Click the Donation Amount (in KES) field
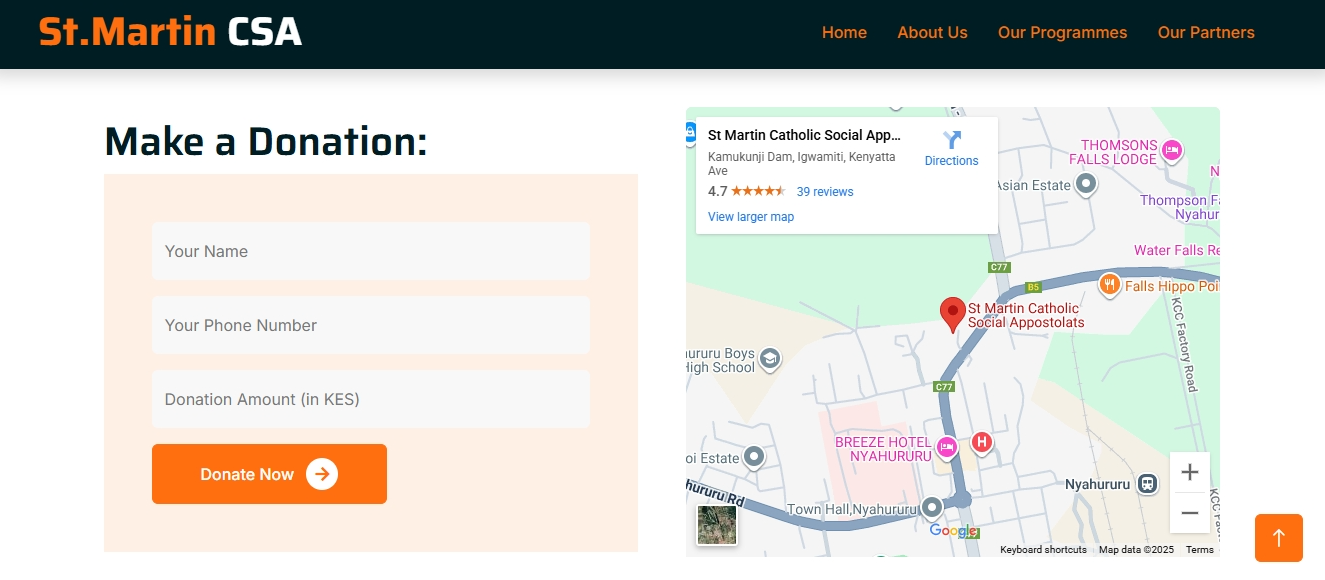The image size is (1325, 580). 371,399
